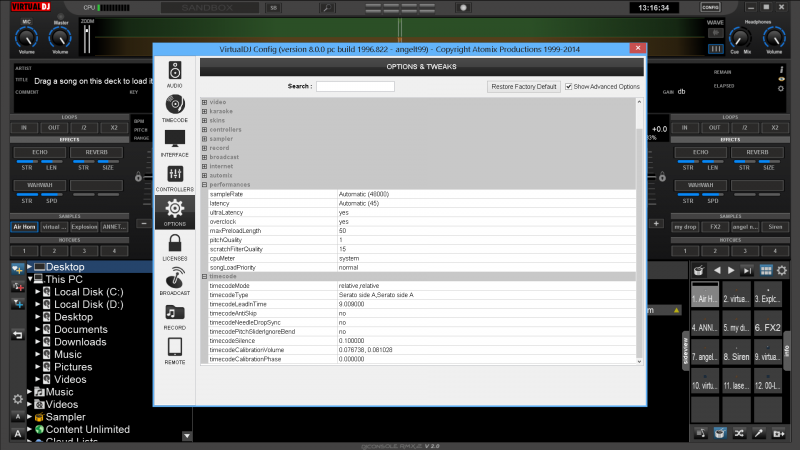
Task: Select the Timecode config icon
Action: 174,109
